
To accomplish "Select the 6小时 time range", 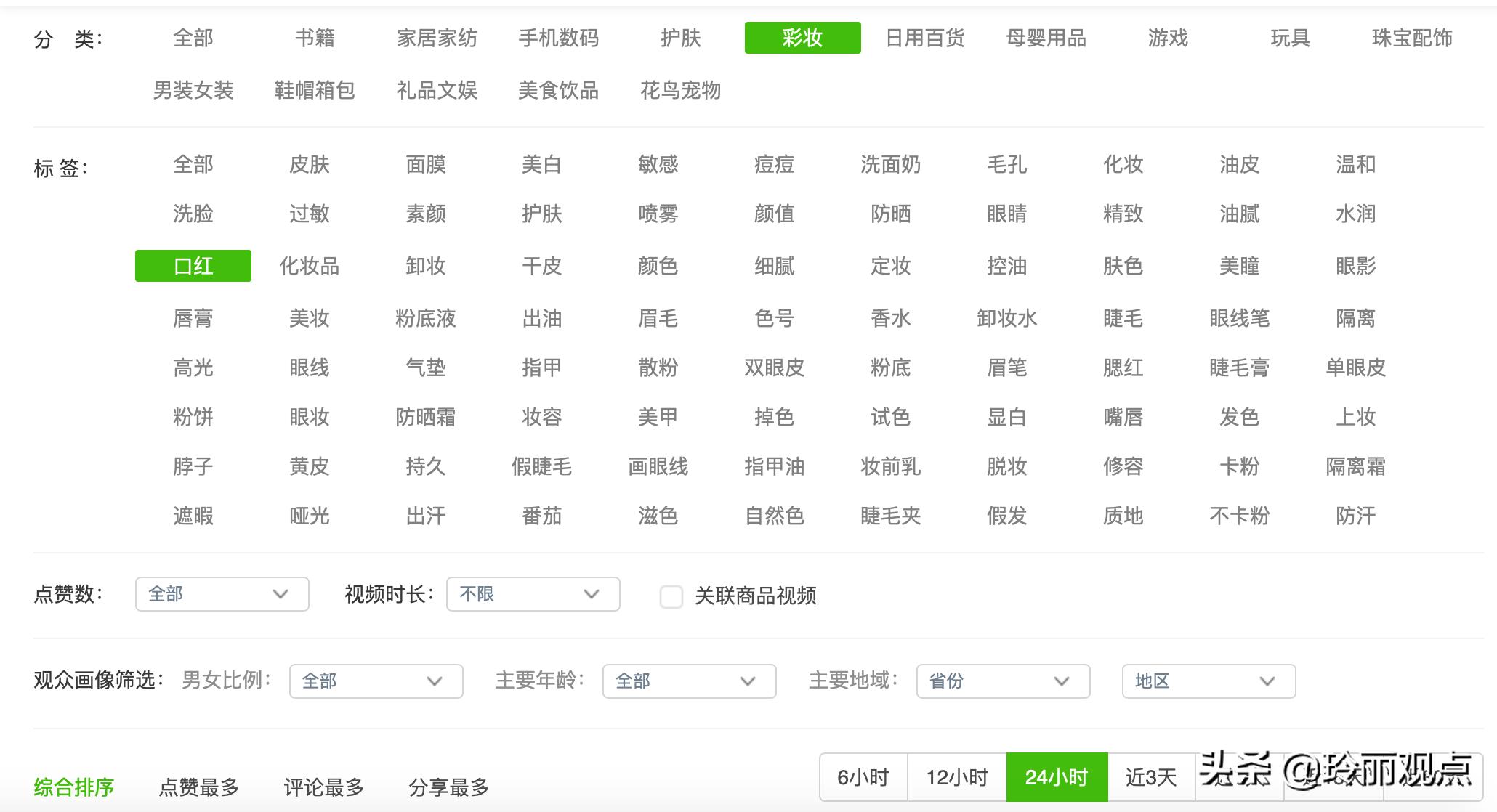I will click(863, 777).
